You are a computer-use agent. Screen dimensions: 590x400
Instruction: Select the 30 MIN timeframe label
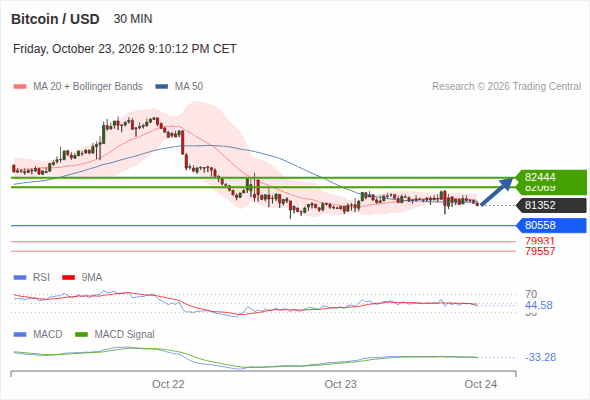click(x=133, y=19)
